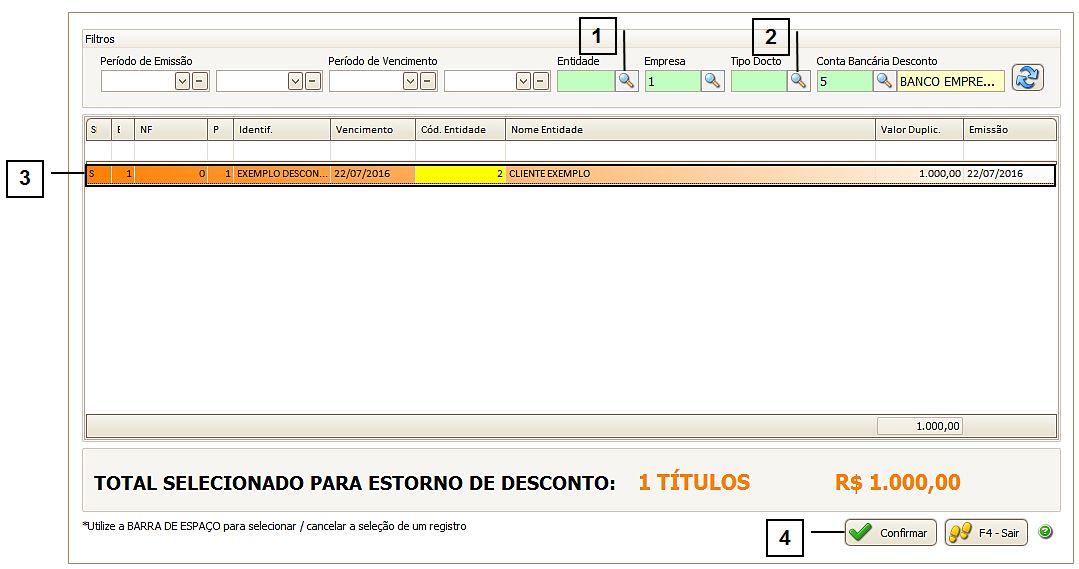Sort by the Vencimento column header
The image size is (1079, 569).
[x=372, y=130]
